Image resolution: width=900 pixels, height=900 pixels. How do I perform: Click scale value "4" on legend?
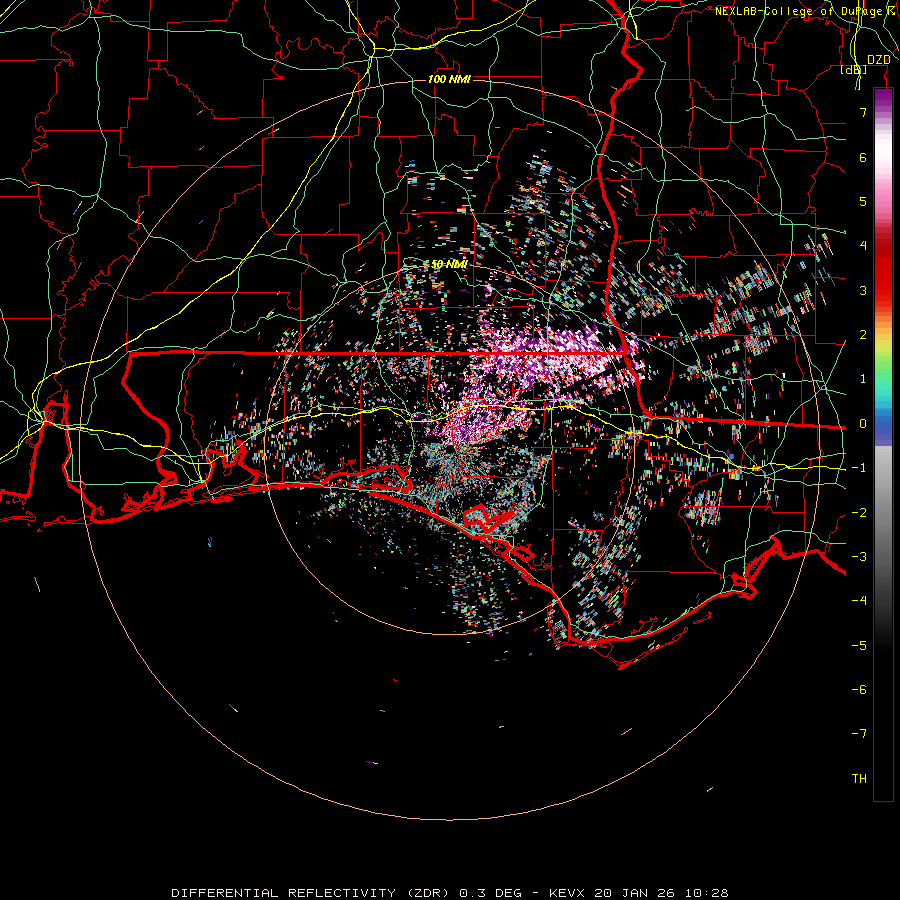(x=863, y=246)
